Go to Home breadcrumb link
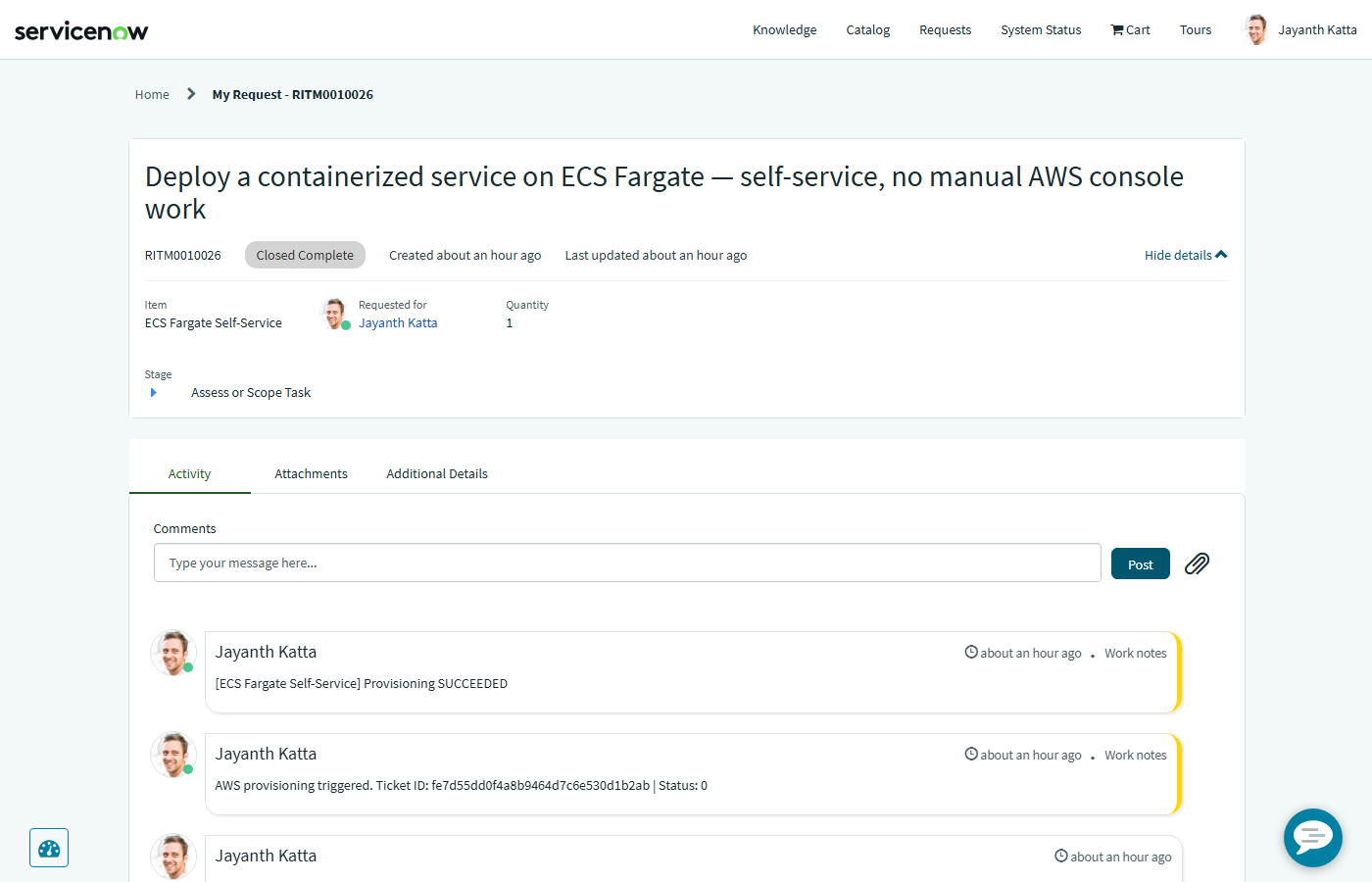 (x=152, y=94)
